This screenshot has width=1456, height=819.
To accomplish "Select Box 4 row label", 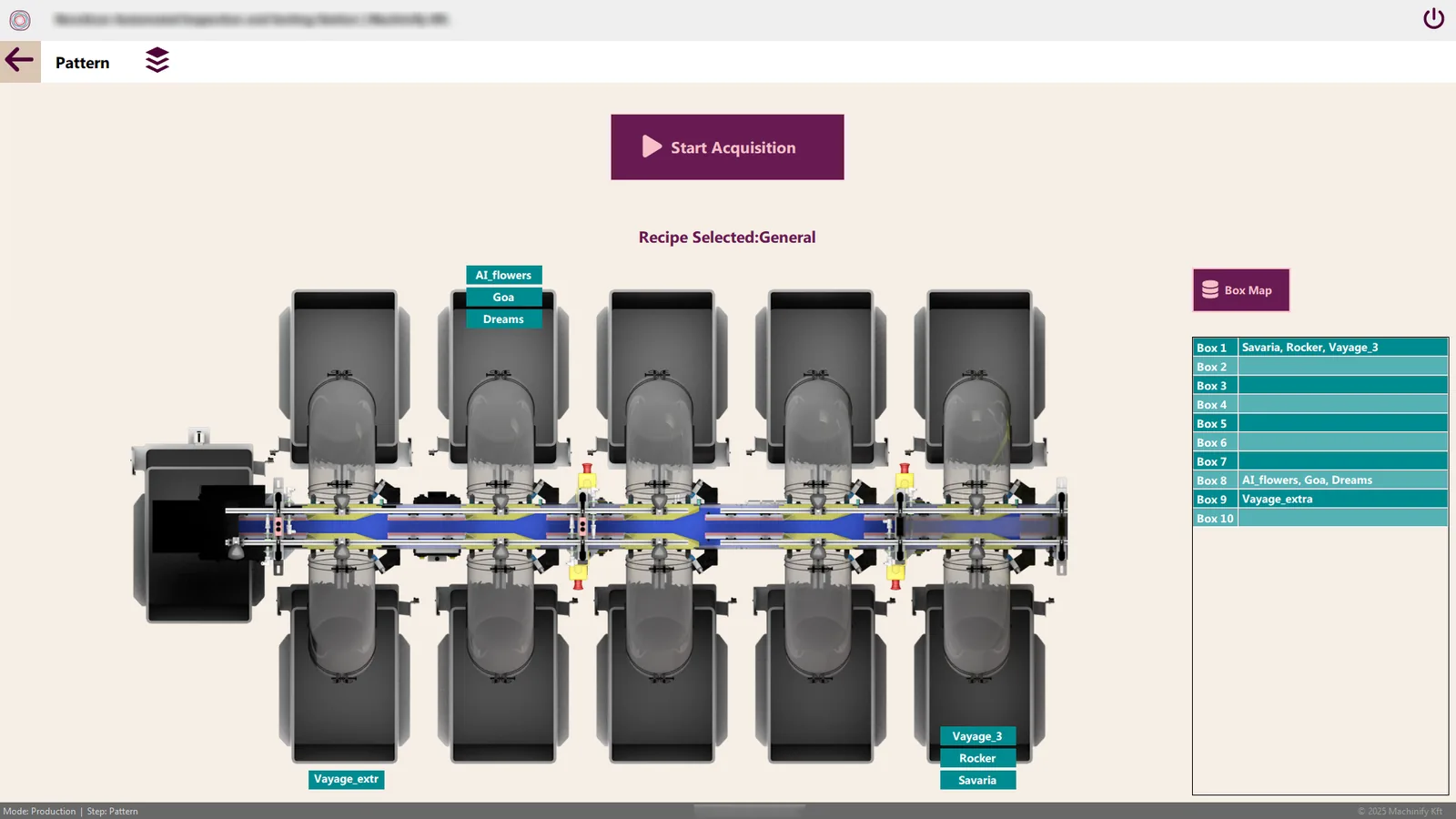I will 1215,405.
